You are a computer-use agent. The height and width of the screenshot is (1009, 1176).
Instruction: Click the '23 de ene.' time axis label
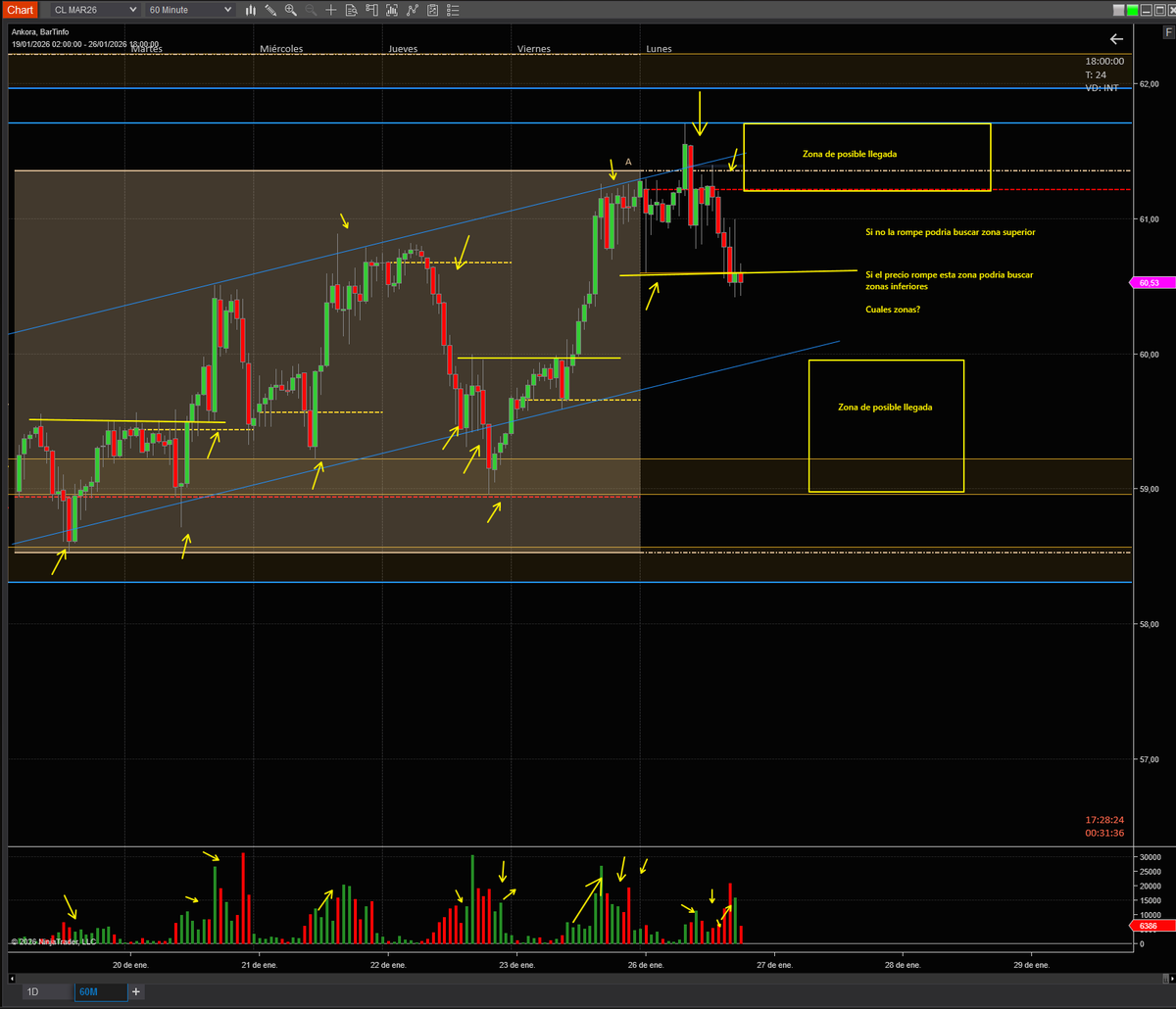pos(516,965)
